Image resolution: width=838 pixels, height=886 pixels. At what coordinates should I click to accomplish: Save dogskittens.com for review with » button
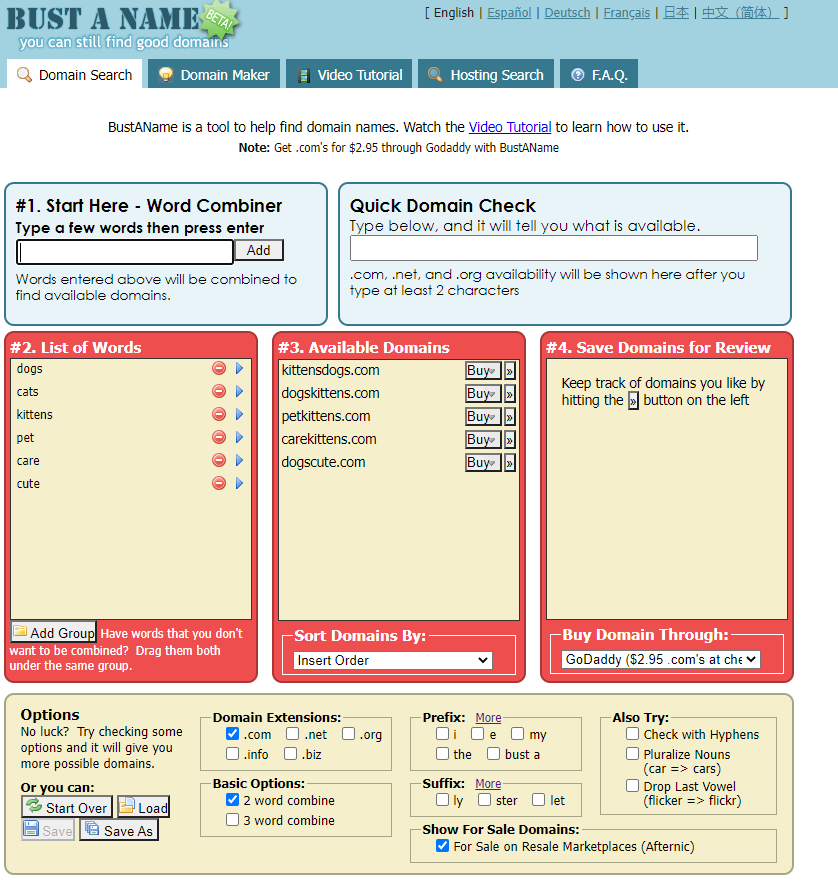pyautogui.click(x=510, y=394)
